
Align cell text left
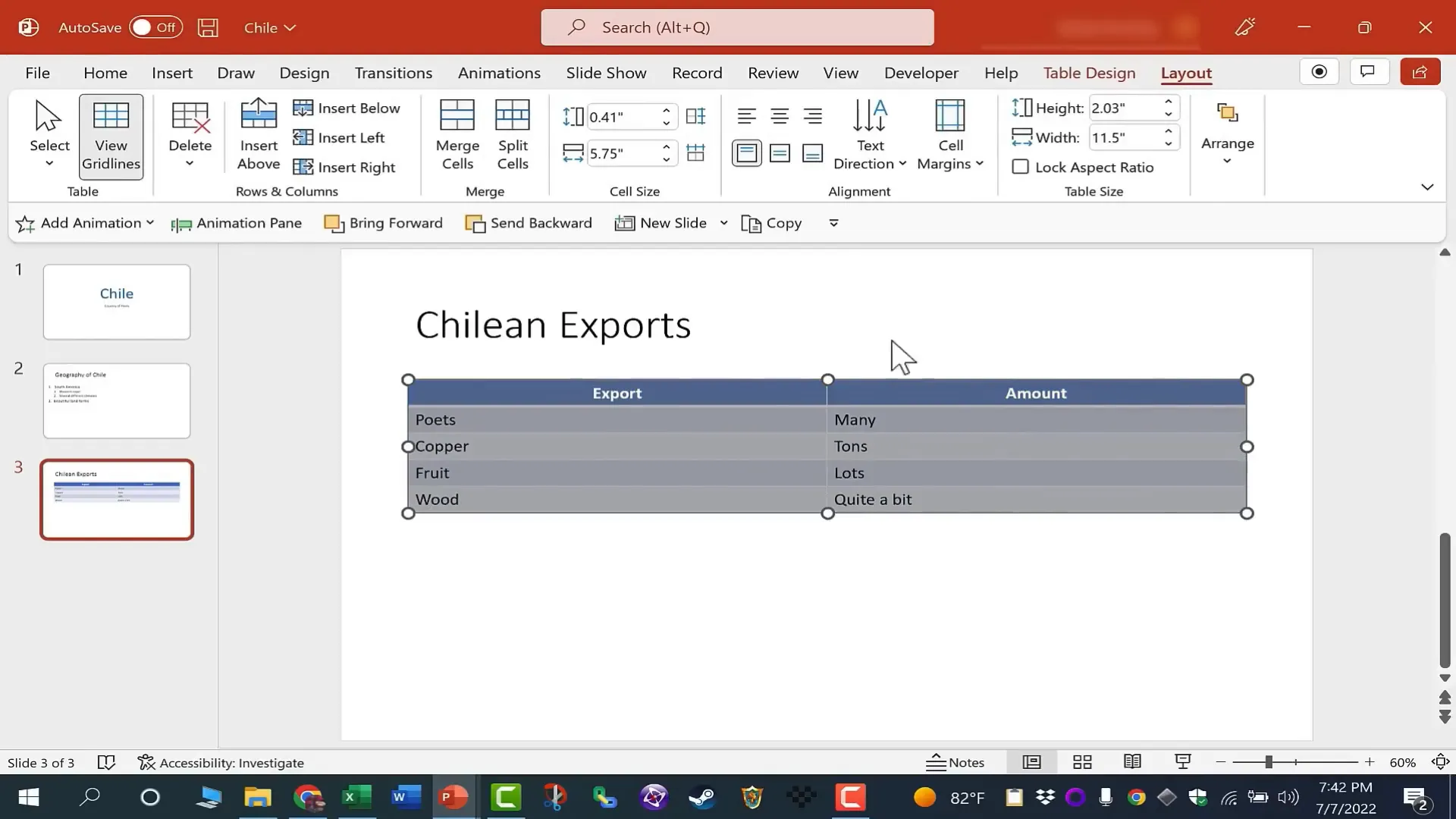click(746, 116)
